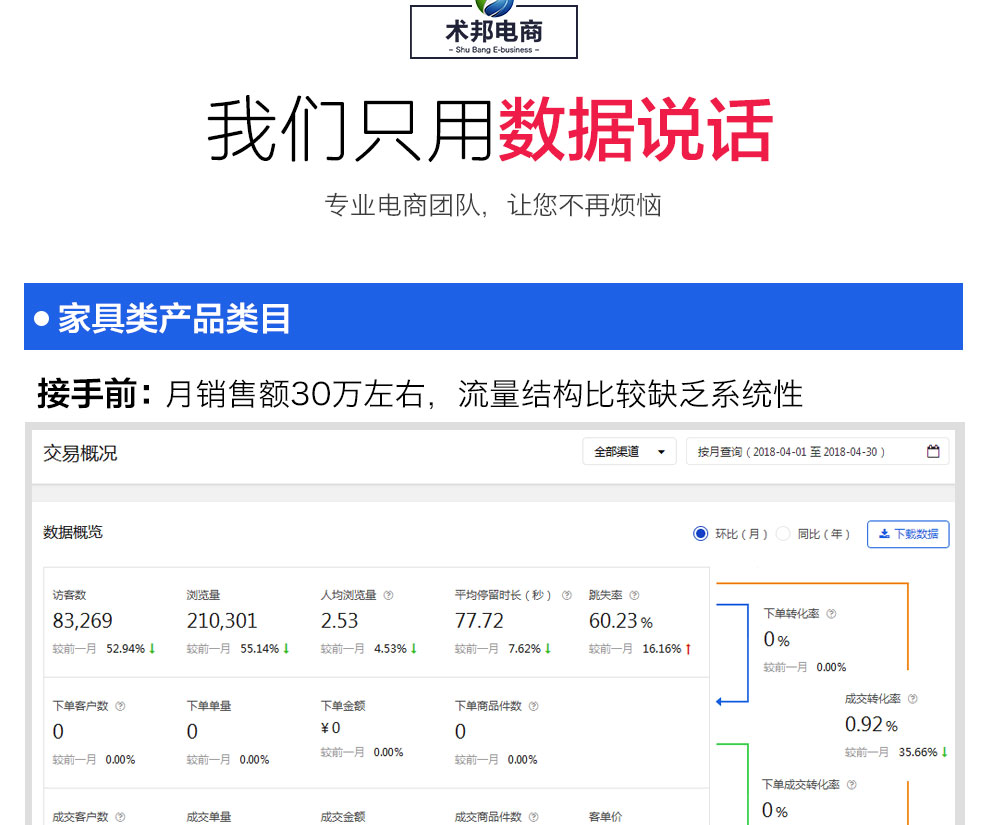Viewport: 990px width, 825px height.
Task: Select the 环比(月) radio button
Action: (x=700, y=533)
